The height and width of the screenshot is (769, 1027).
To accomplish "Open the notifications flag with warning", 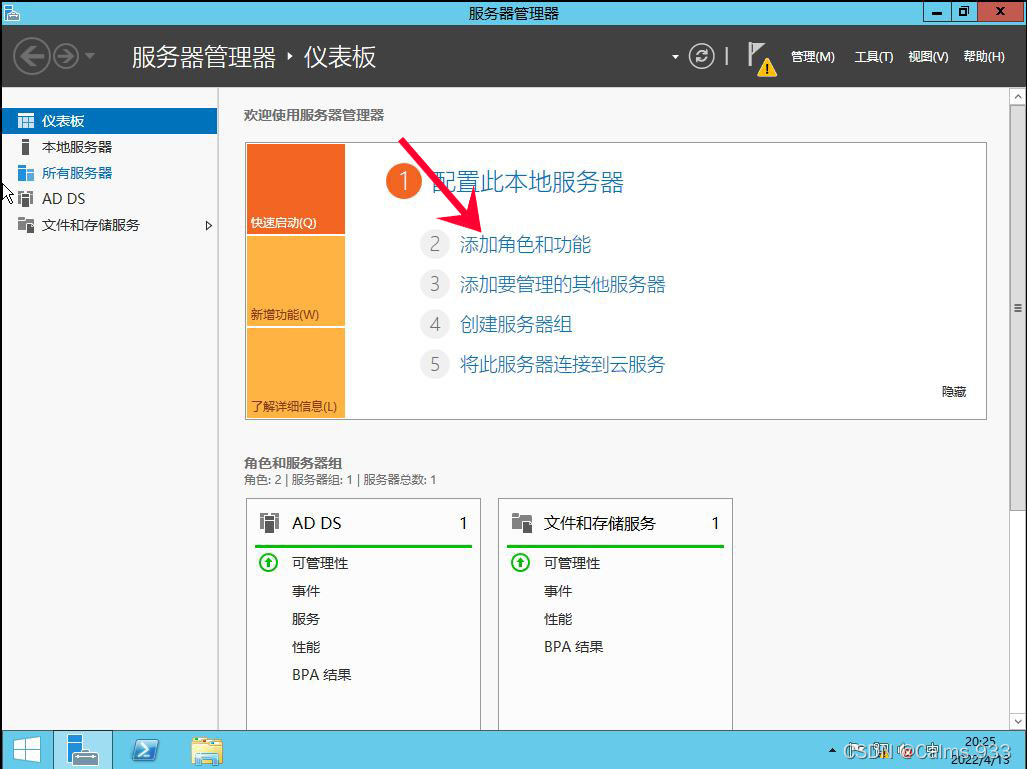I will [761, 59].
